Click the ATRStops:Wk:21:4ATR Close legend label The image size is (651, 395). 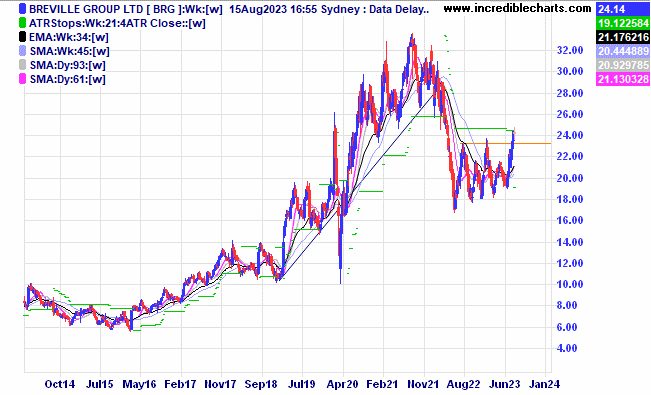117,23
